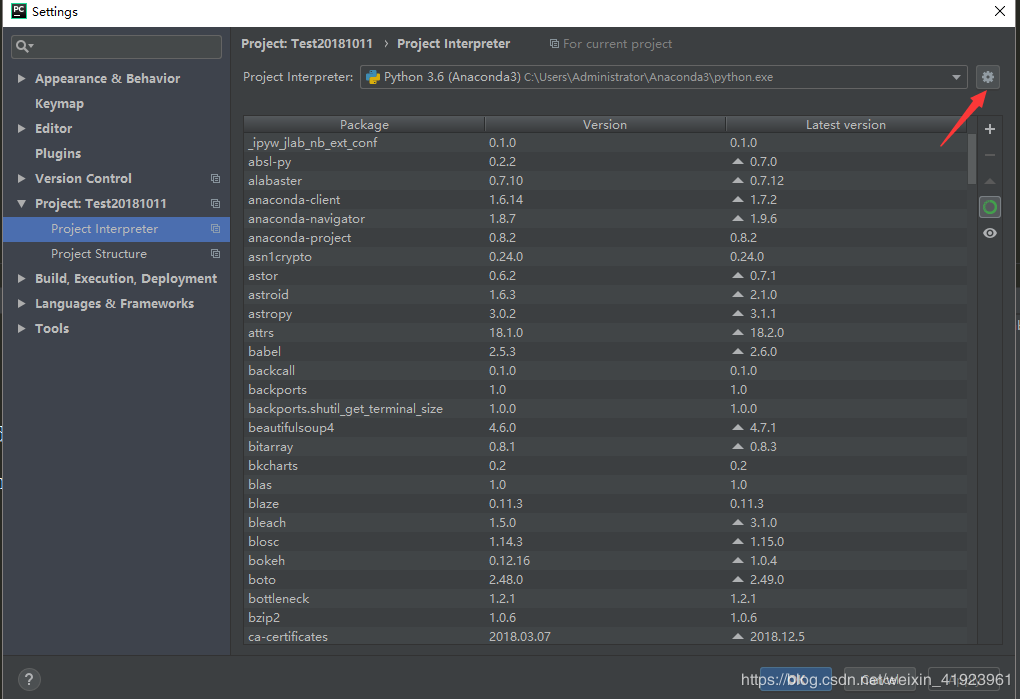Image resolution: width=1020 pixels, height=699 pixels.
Task: Click Project: Test20181011 breadcrumb
Action: click(307, 44)
